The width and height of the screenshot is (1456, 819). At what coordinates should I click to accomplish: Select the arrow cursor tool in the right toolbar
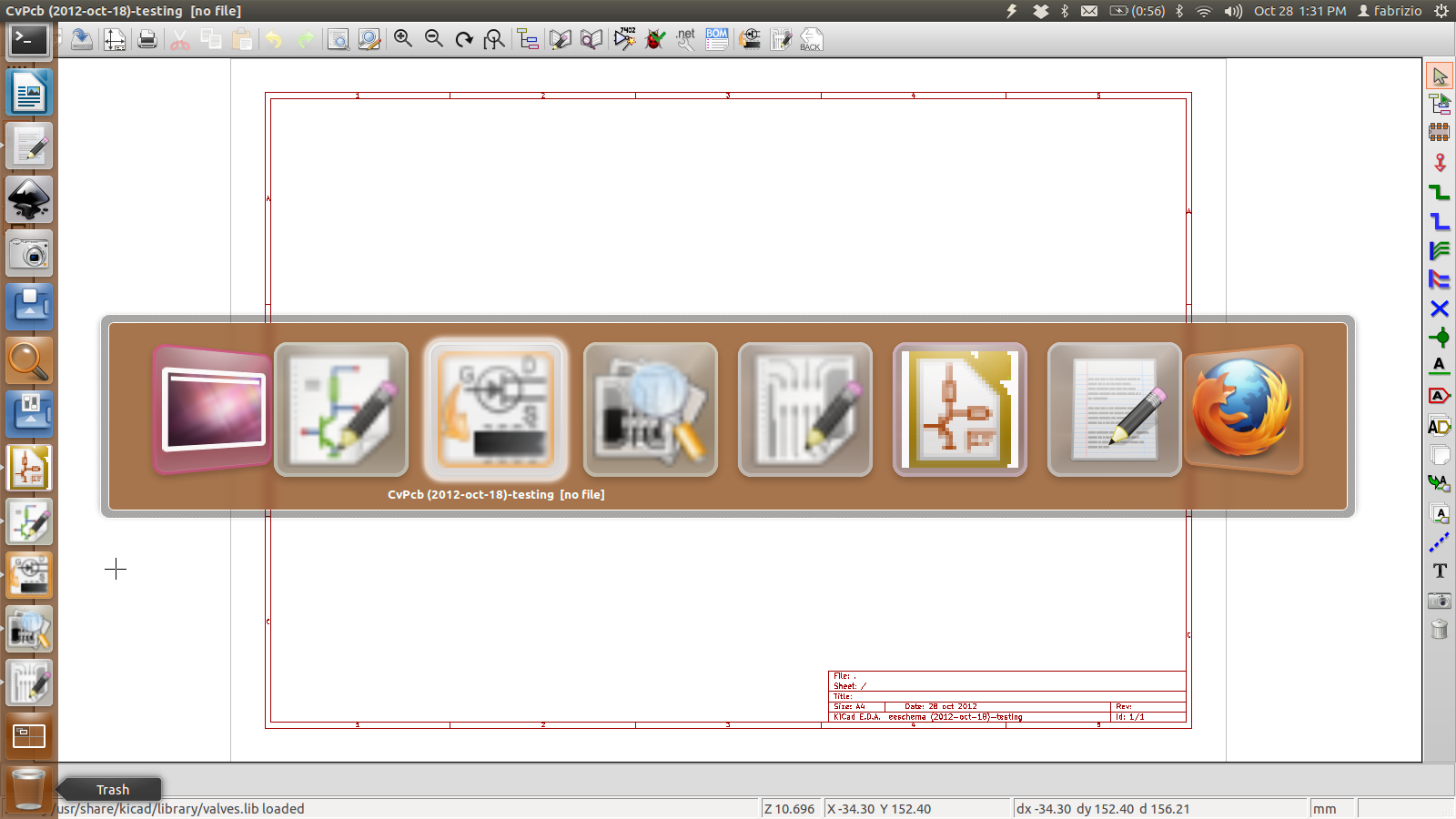click(x=1440, y=76)
